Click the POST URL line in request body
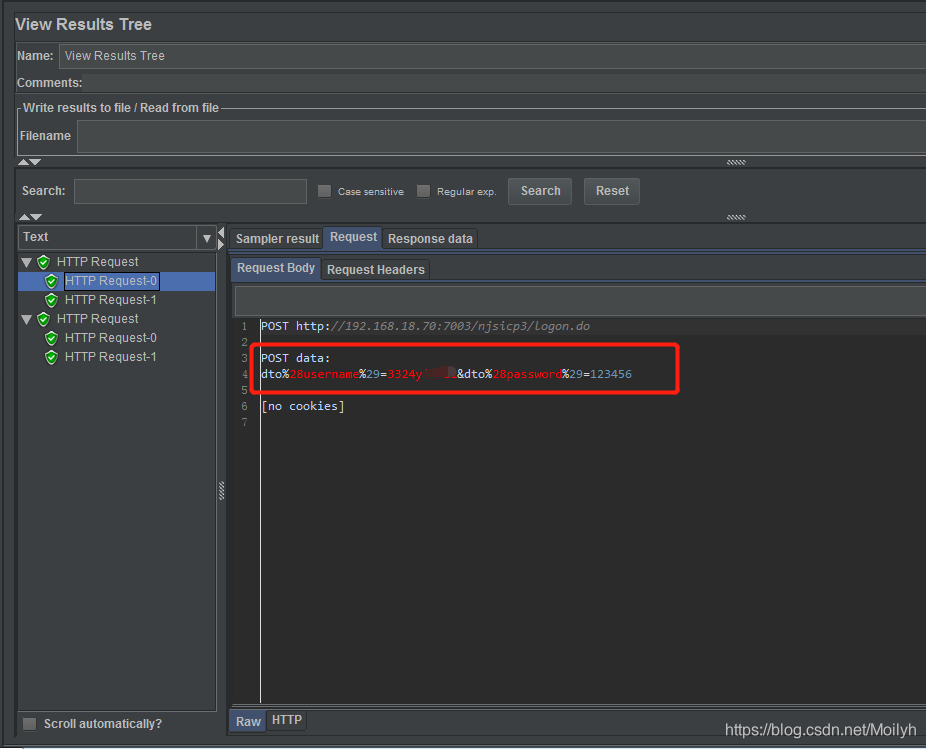 coord(425,326)
